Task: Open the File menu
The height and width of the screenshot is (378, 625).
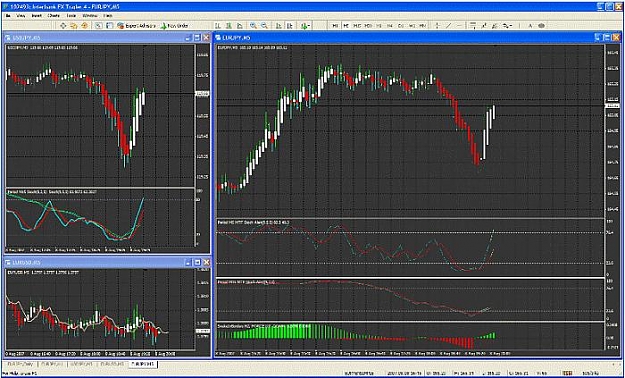Action: coord(8,16)
